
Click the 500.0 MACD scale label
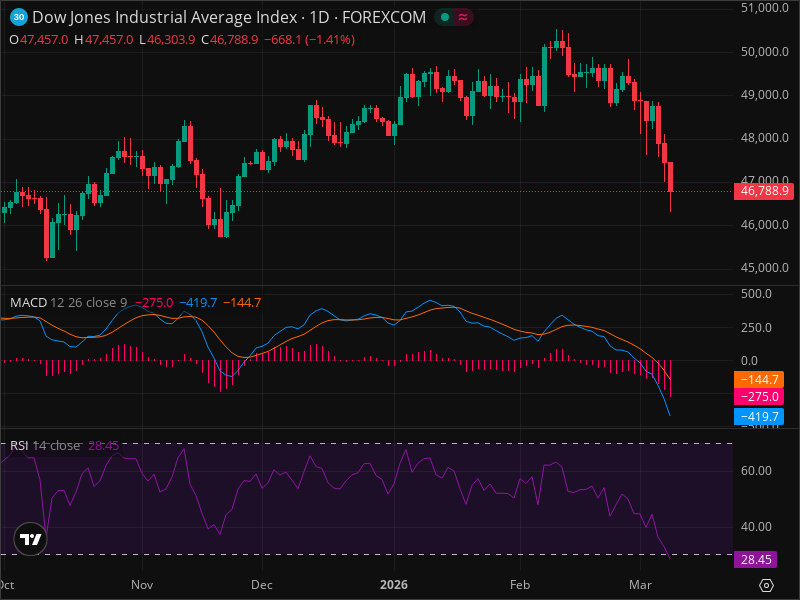click(756, 294)
